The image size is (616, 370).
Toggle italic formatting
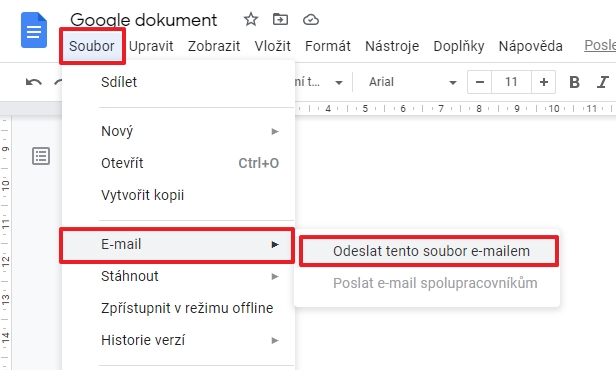603,82
